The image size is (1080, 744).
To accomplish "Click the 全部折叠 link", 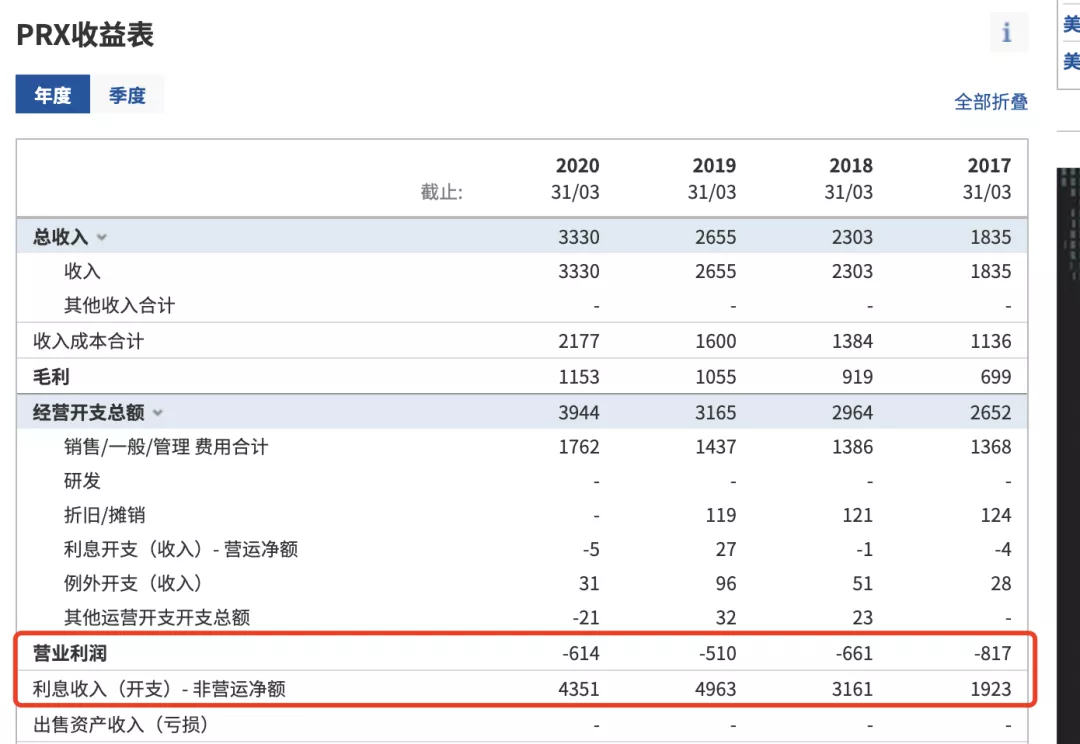I will (x=990, y=102).
